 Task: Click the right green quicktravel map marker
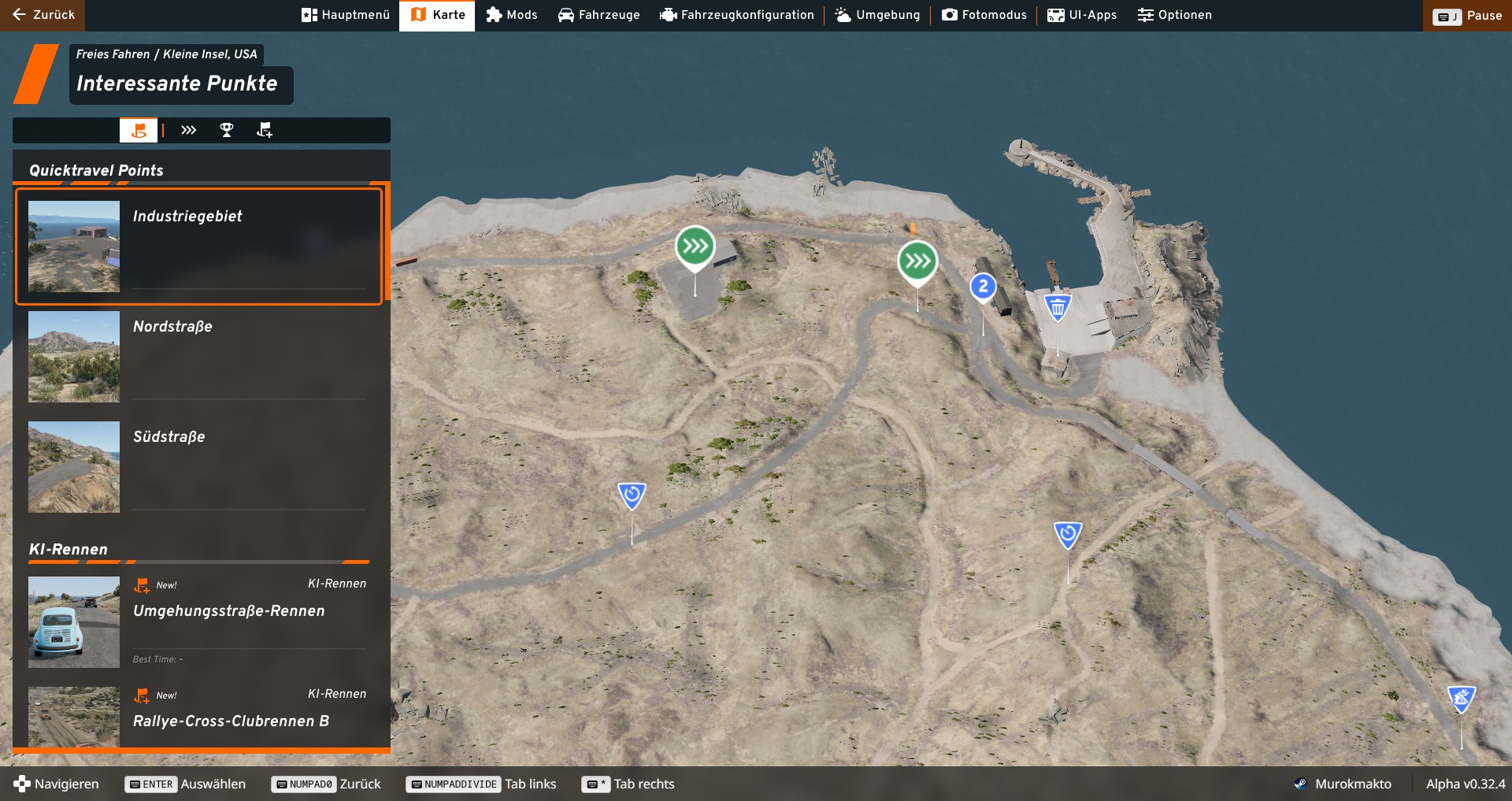[x=917, y=261]
